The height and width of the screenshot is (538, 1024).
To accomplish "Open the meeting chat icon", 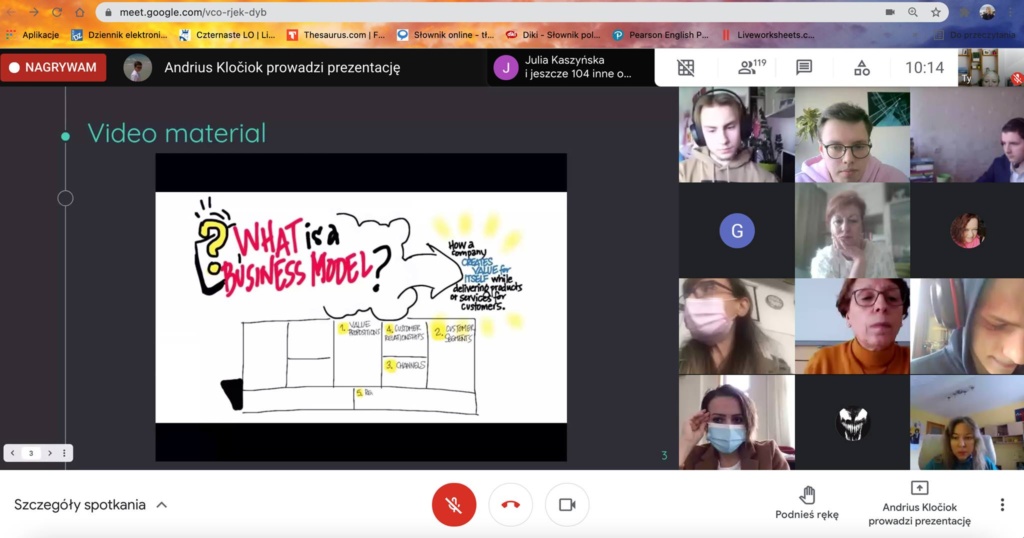I will tap(803, 68).
